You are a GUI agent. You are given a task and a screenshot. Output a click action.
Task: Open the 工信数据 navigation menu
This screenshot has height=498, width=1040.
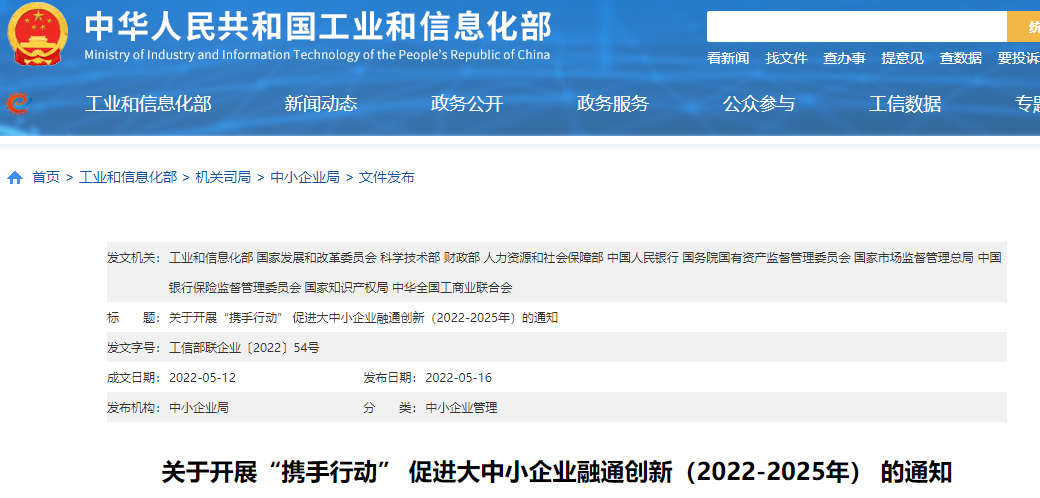[905, 104]
